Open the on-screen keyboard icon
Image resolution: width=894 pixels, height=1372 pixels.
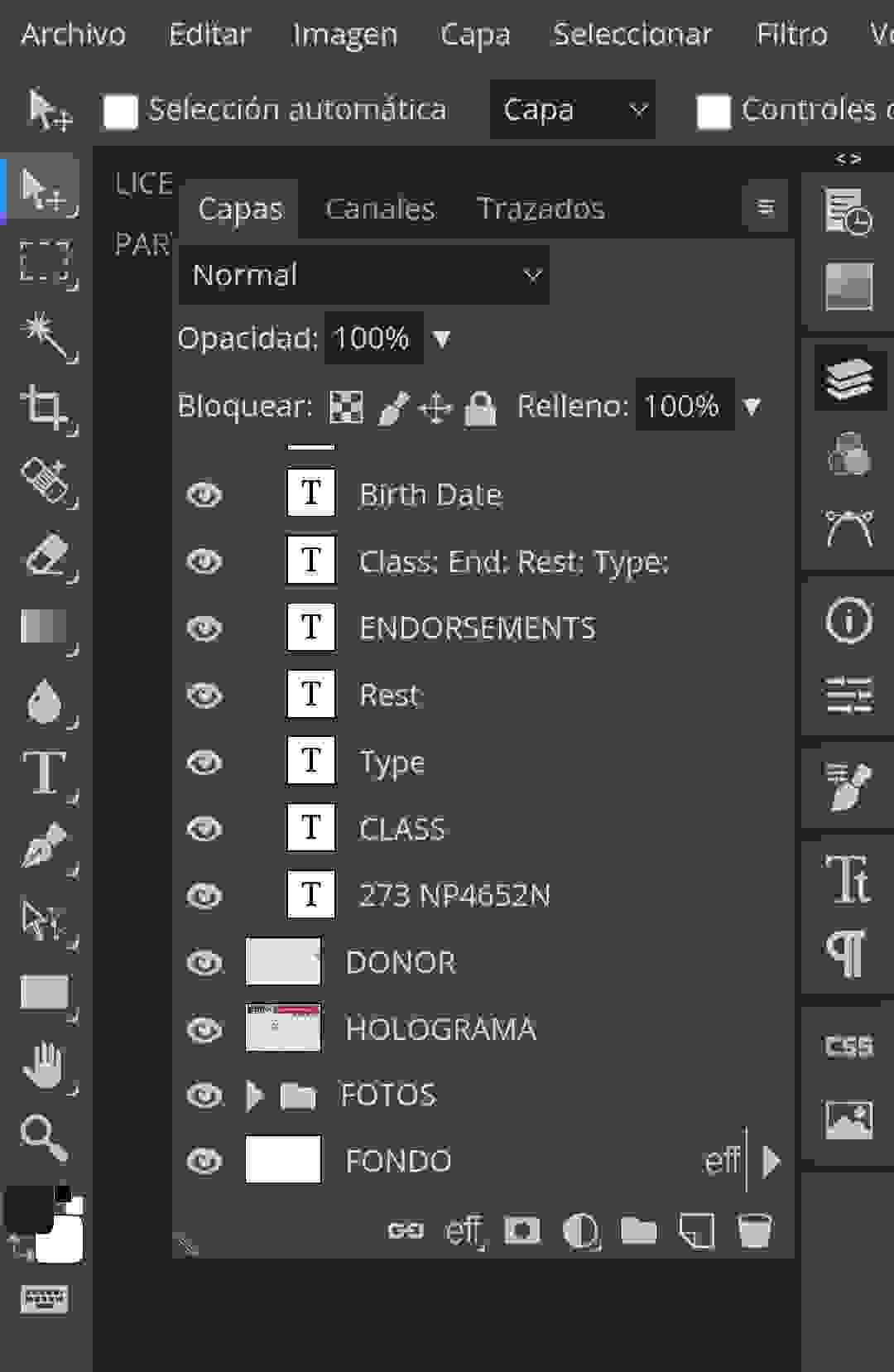coord(45,1299)
